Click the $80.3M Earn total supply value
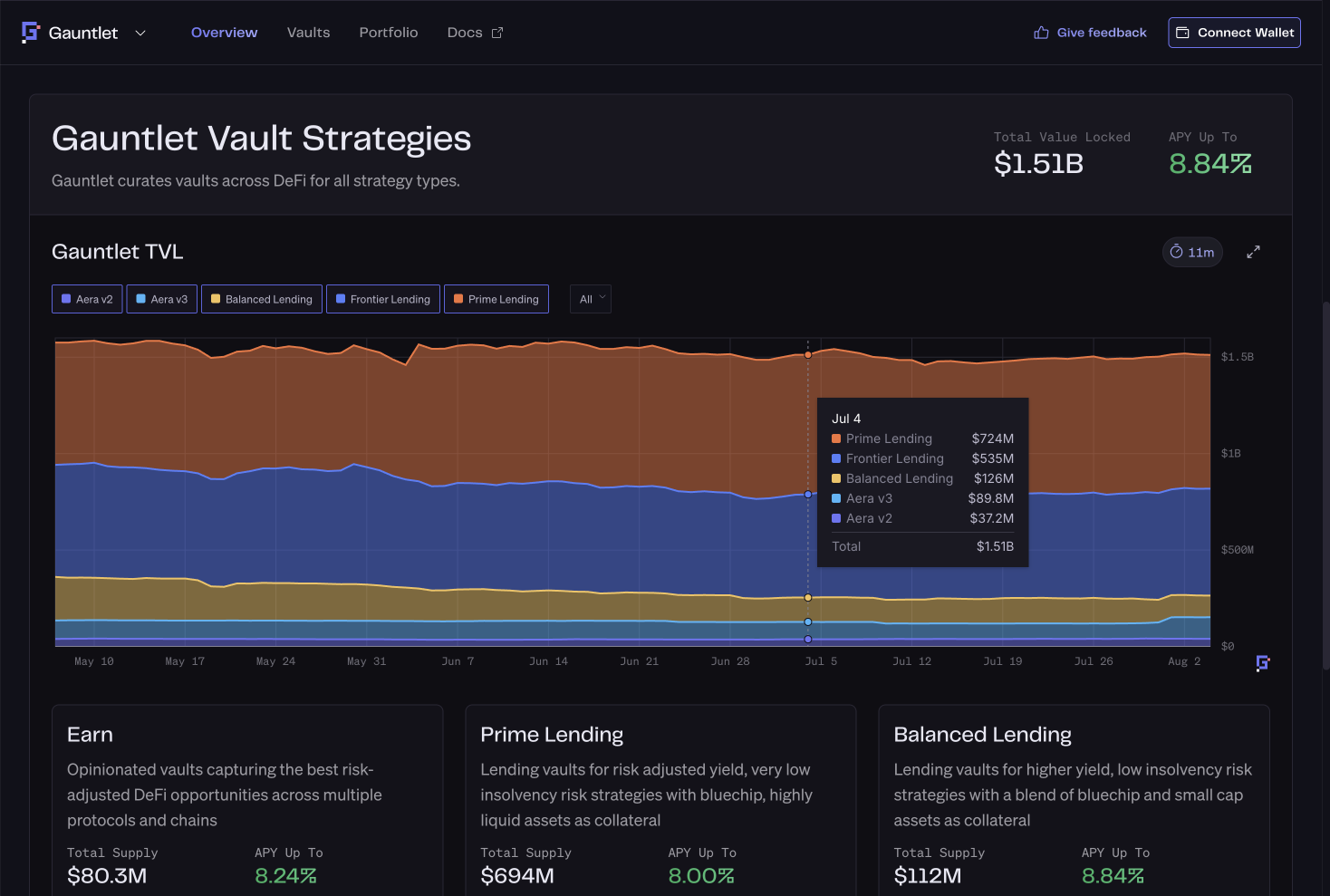1330x896 pixels. 107,876
